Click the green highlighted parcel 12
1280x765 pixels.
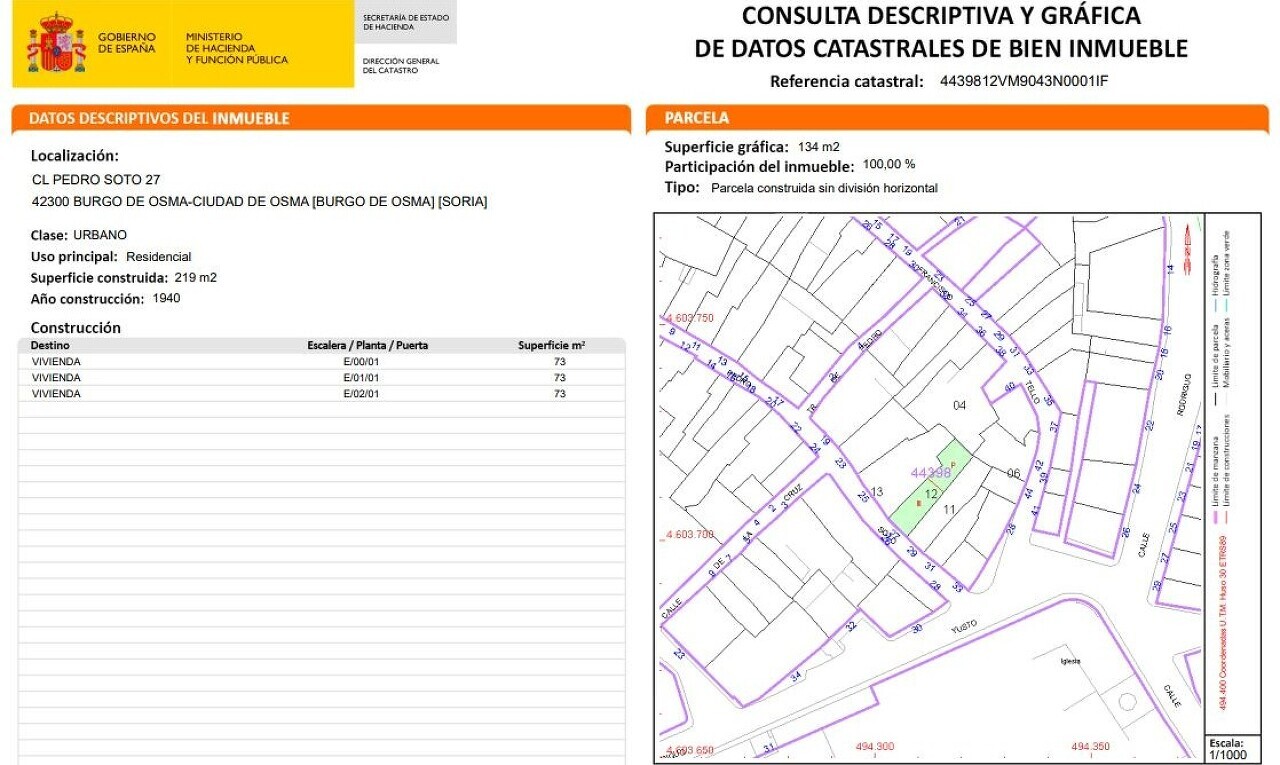pos(930,488)
